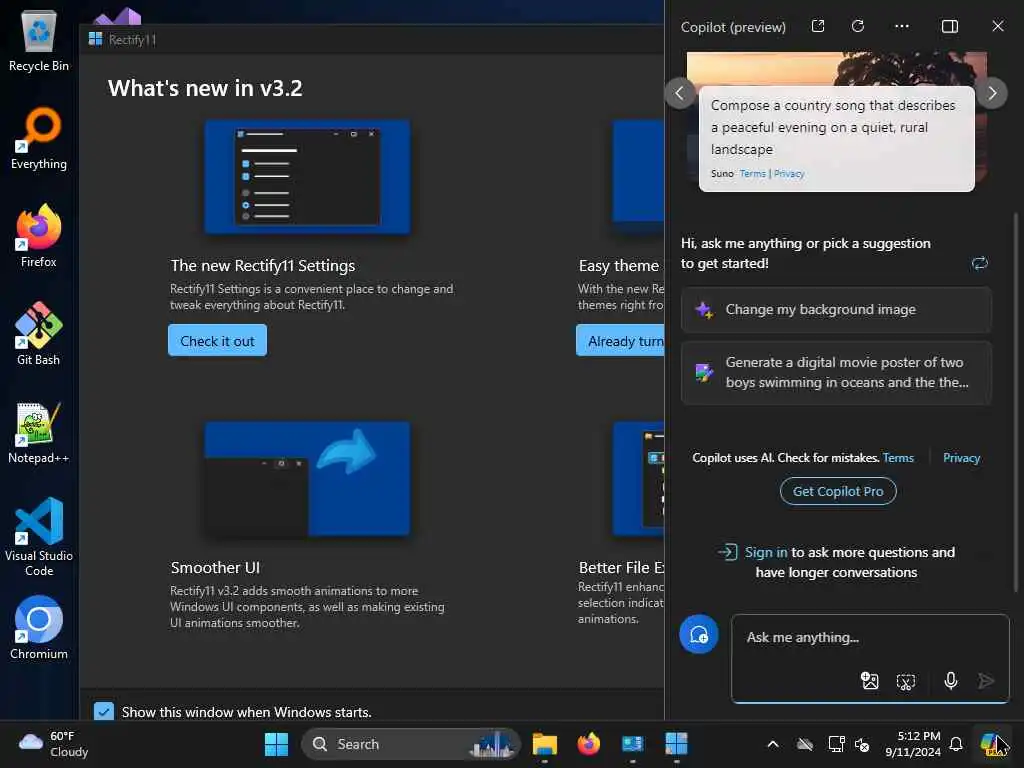Click the Sign in link
The width and height of the screenshot is (1024, 768).
[766, 552]
